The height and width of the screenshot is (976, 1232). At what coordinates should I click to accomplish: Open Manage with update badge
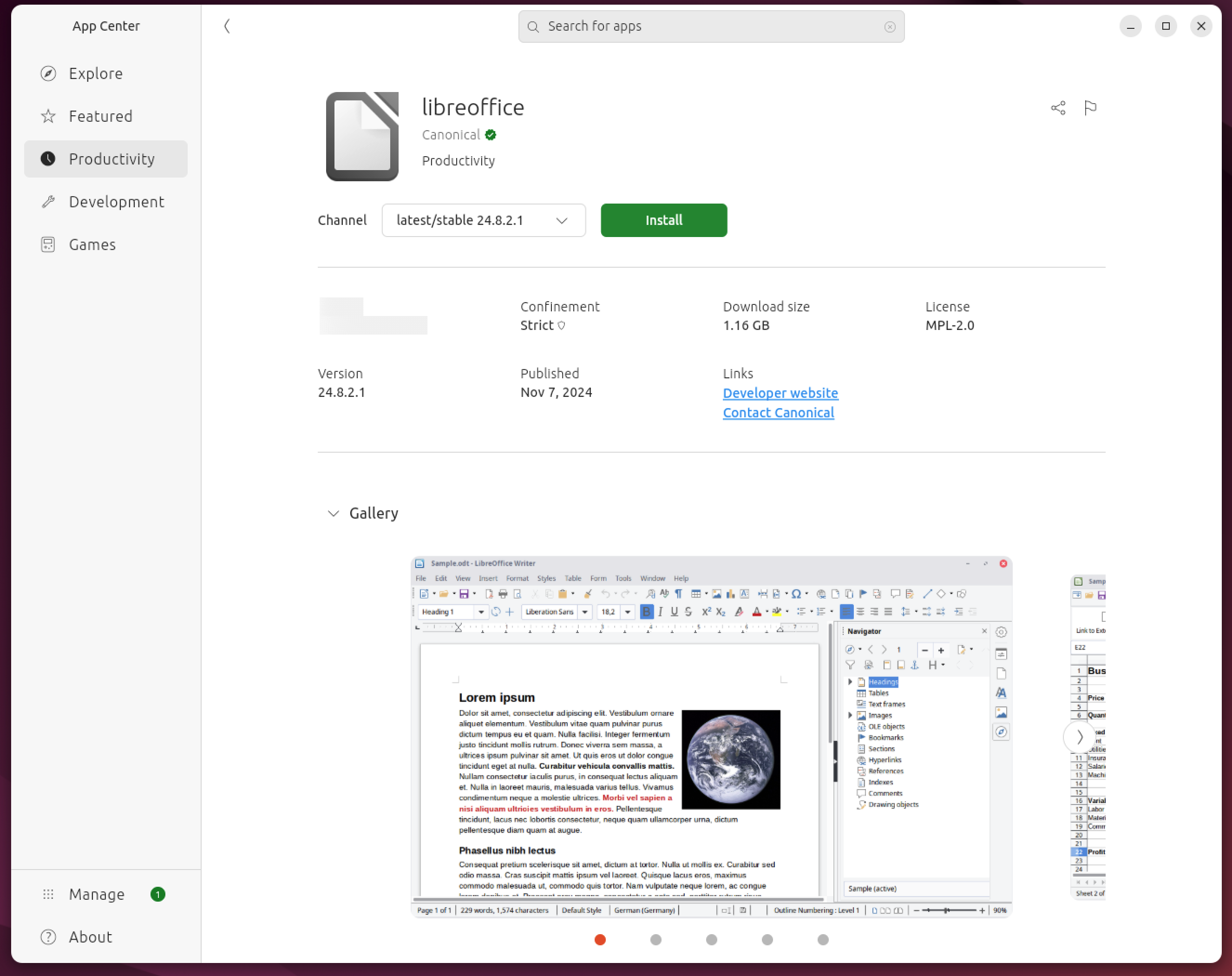pos(97,894)
